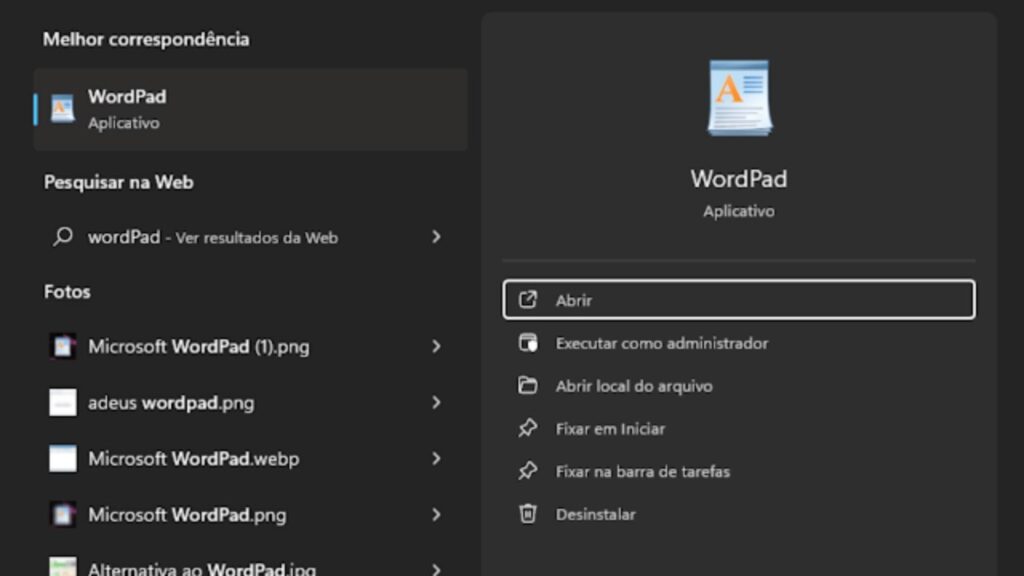This screenshot has width=1024, height=576.
Task: Click the WordPad icon in best match
Action: pos(63,109)
